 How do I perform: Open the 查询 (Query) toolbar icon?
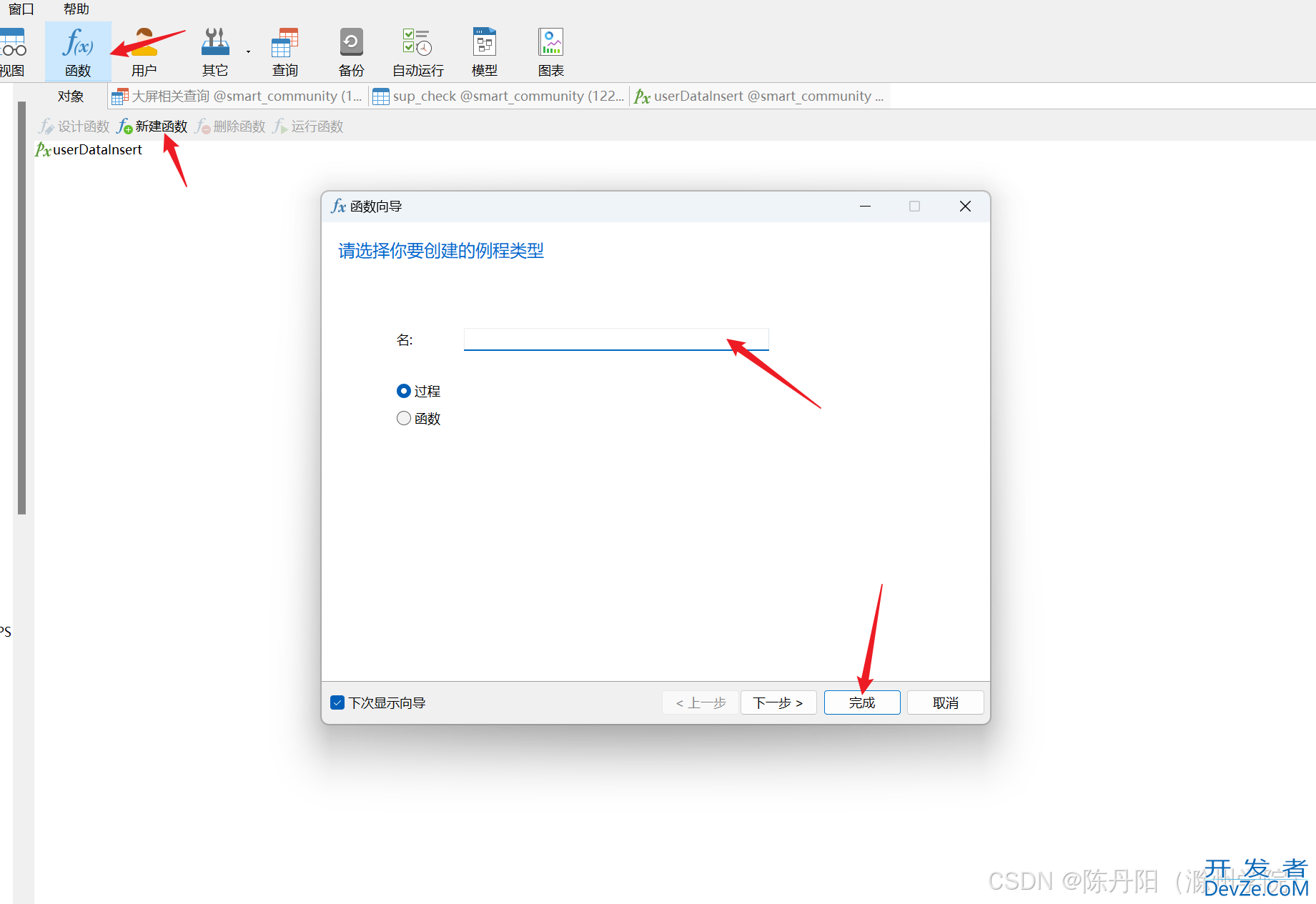(285, 51)
